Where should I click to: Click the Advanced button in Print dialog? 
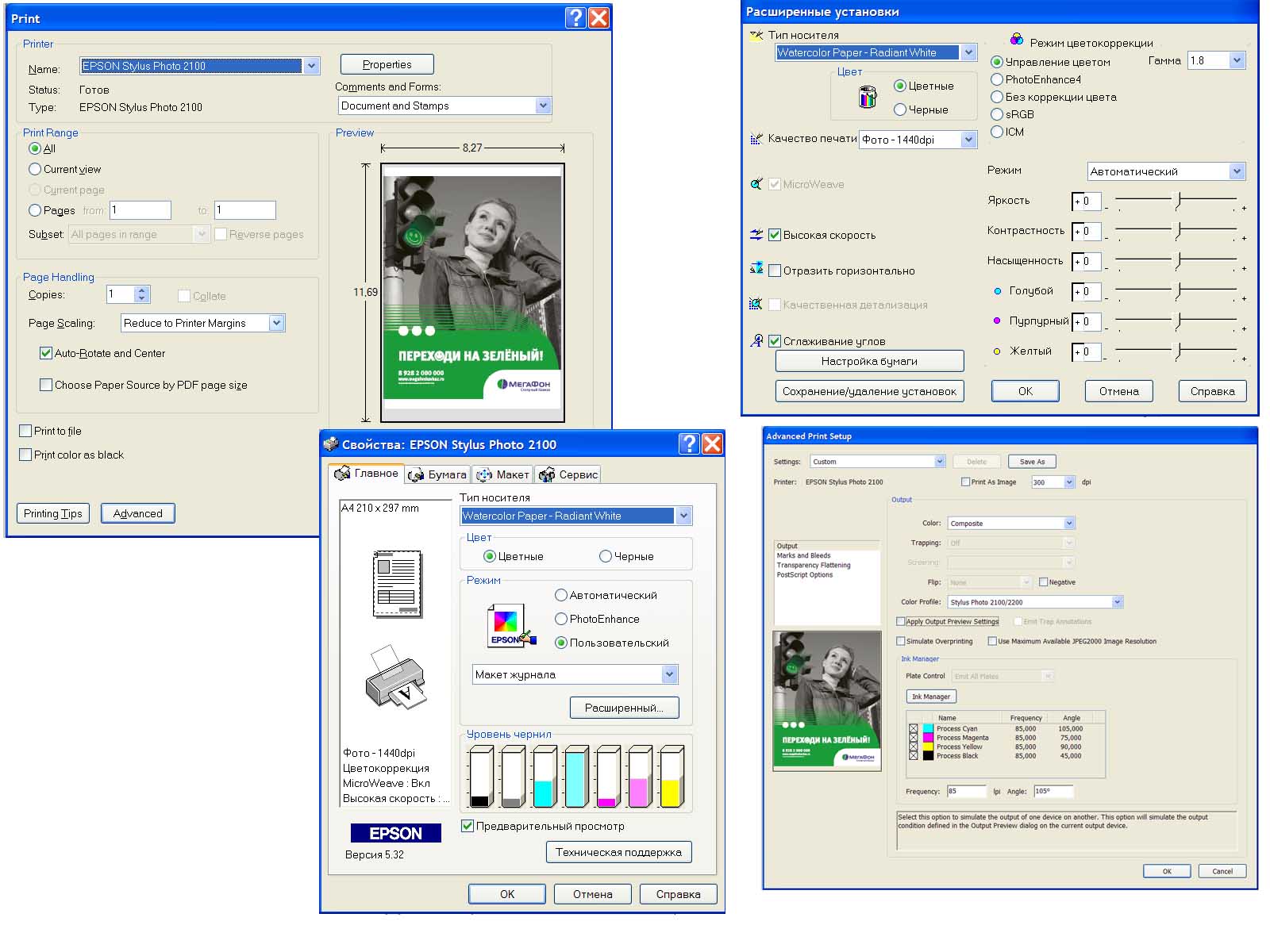(137, 513)
